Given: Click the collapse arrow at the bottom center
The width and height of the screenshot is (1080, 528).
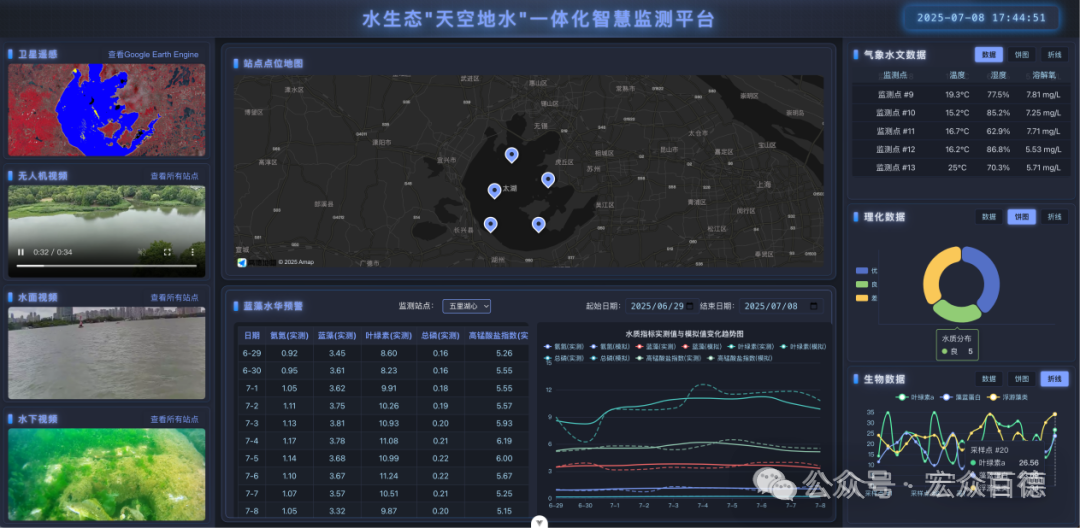Looking at the screenshot, I should pos(540,522).
